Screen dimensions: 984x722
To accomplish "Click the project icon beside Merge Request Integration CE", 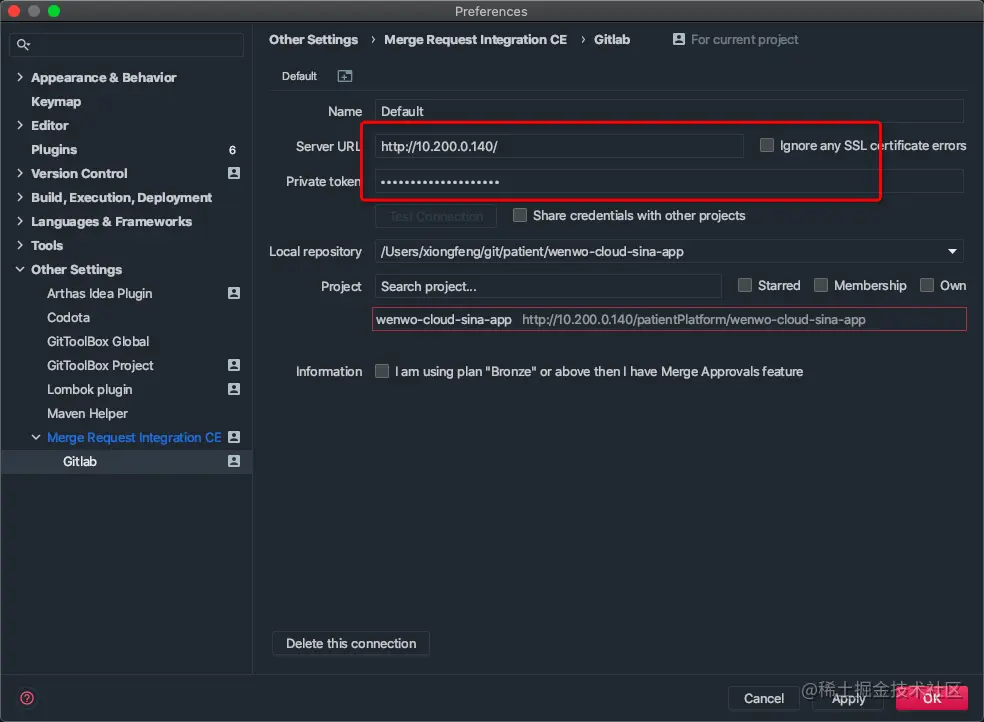I will (x=233, y=437).
